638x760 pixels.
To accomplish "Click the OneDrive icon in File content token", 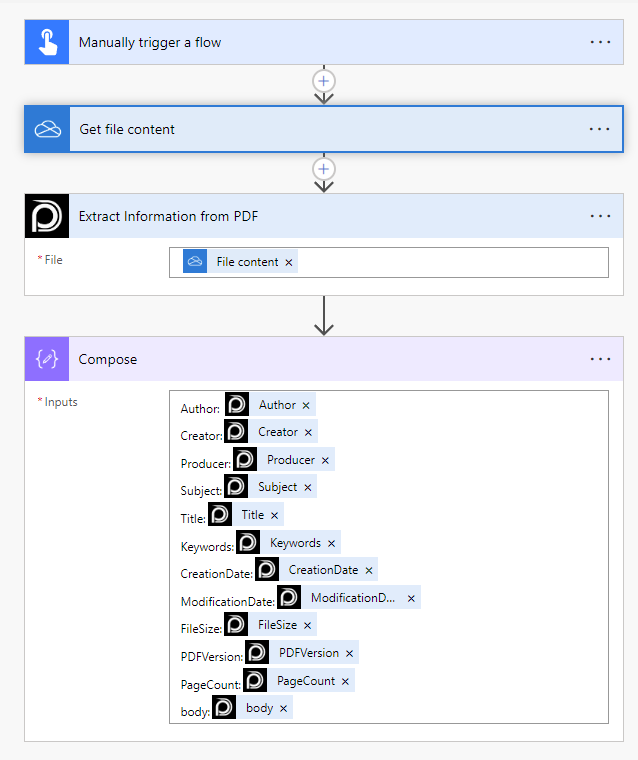I will click(x=195, y=261).
